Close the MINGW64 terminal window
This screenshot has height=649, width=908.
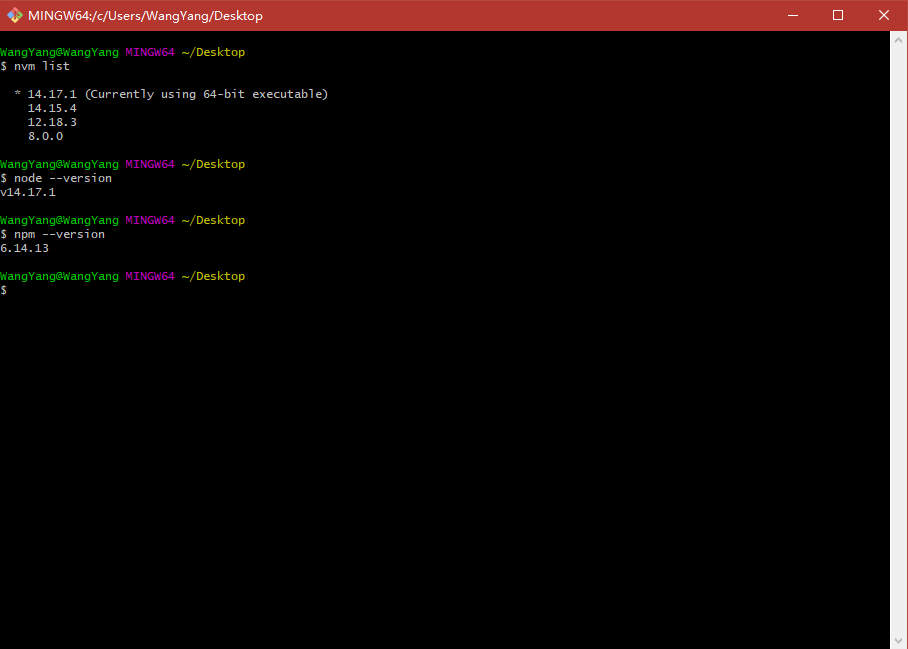(x=884, y=16)
